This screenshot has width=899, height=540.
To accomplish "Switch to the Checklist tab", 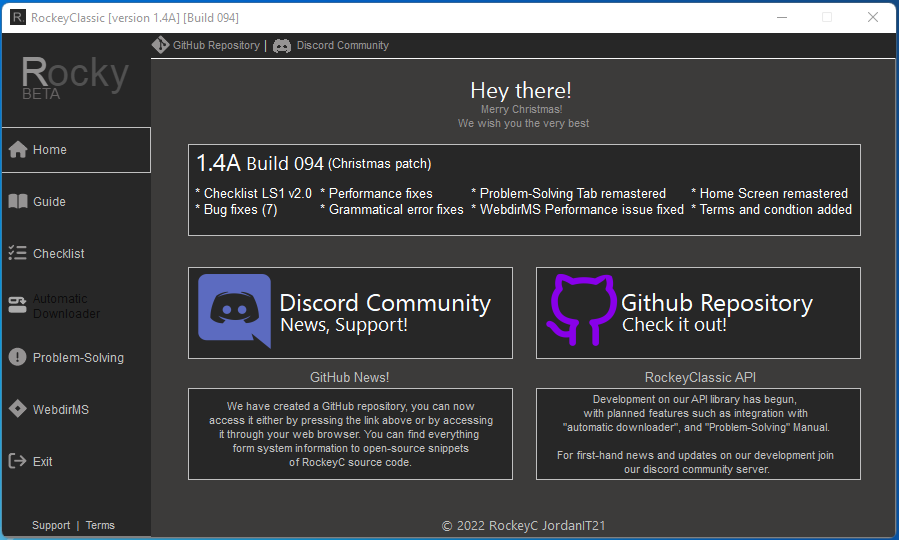I will tap(59, 254).
